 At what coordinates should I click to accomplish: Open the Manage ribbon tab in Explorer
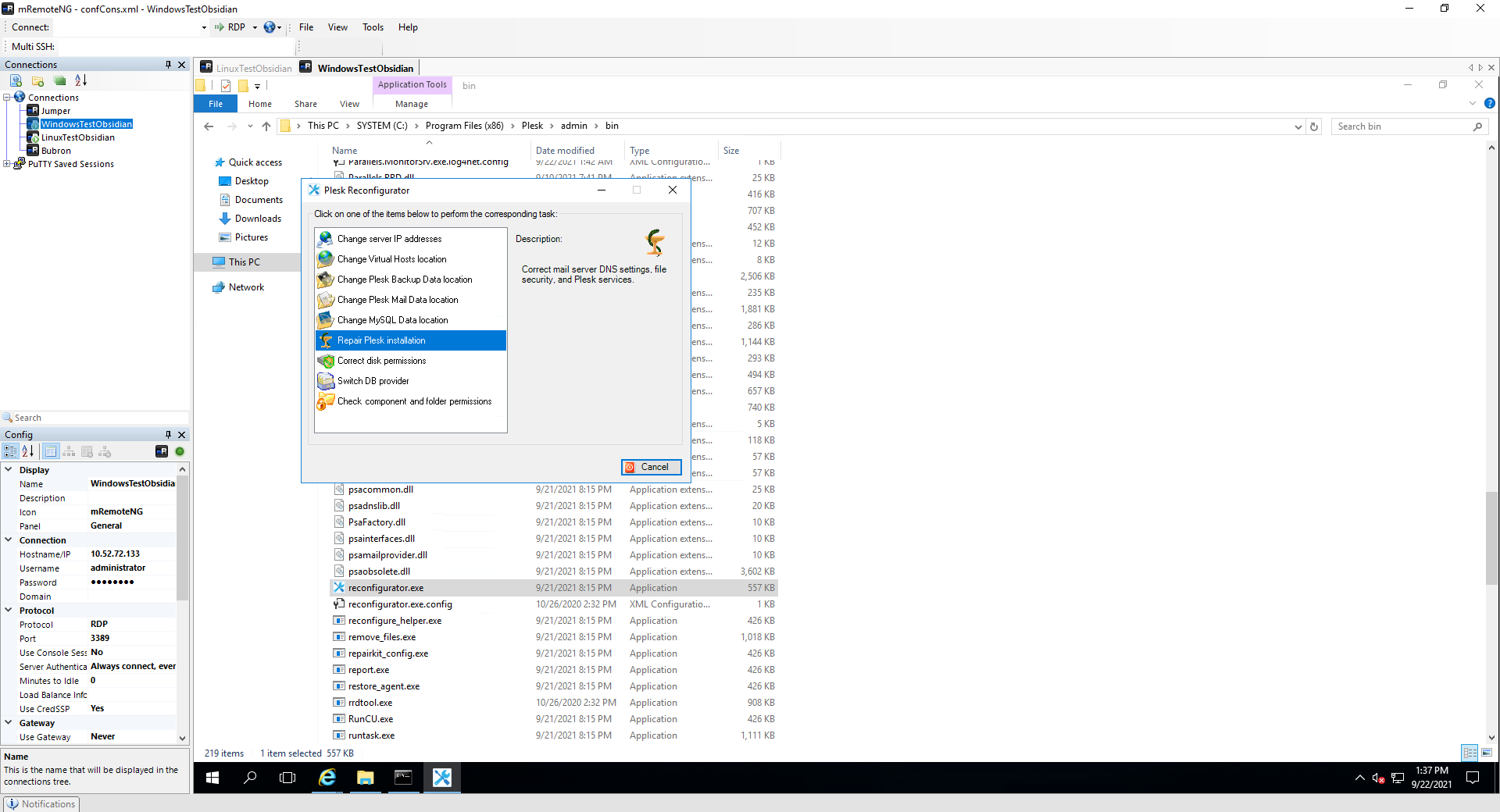(412, 104)
